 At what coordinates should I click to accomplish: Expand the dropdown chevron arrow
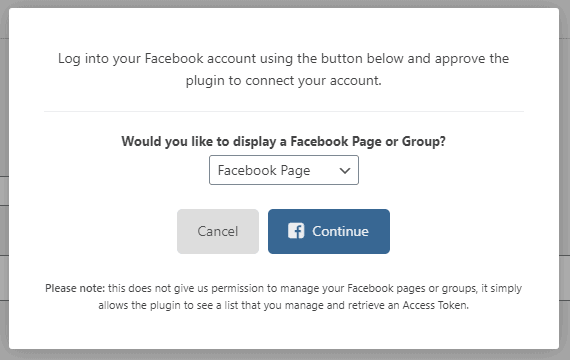tap(345, 170)
